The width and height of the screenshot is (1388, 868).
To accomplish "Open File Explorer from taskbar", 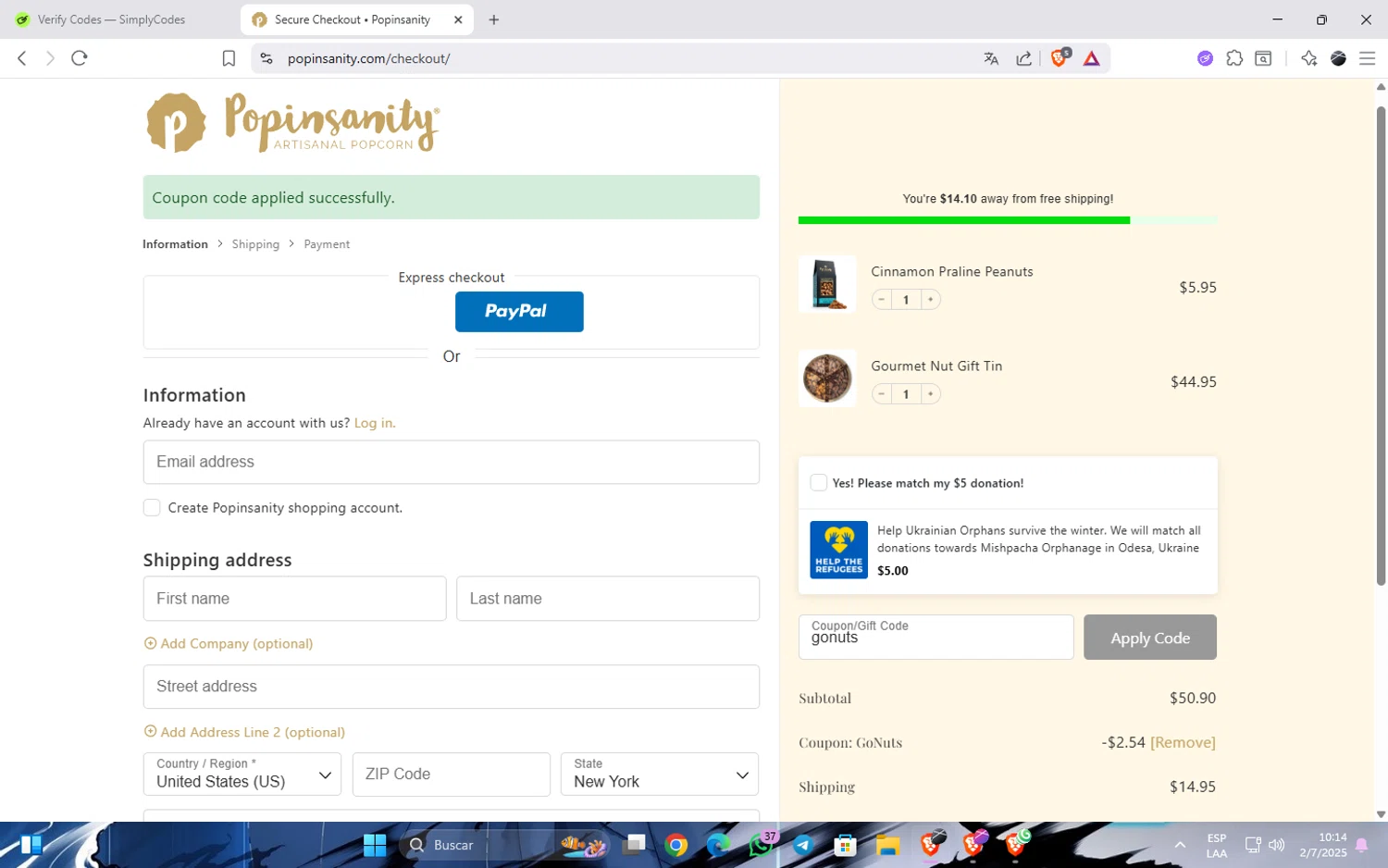I will pos(888,845).
